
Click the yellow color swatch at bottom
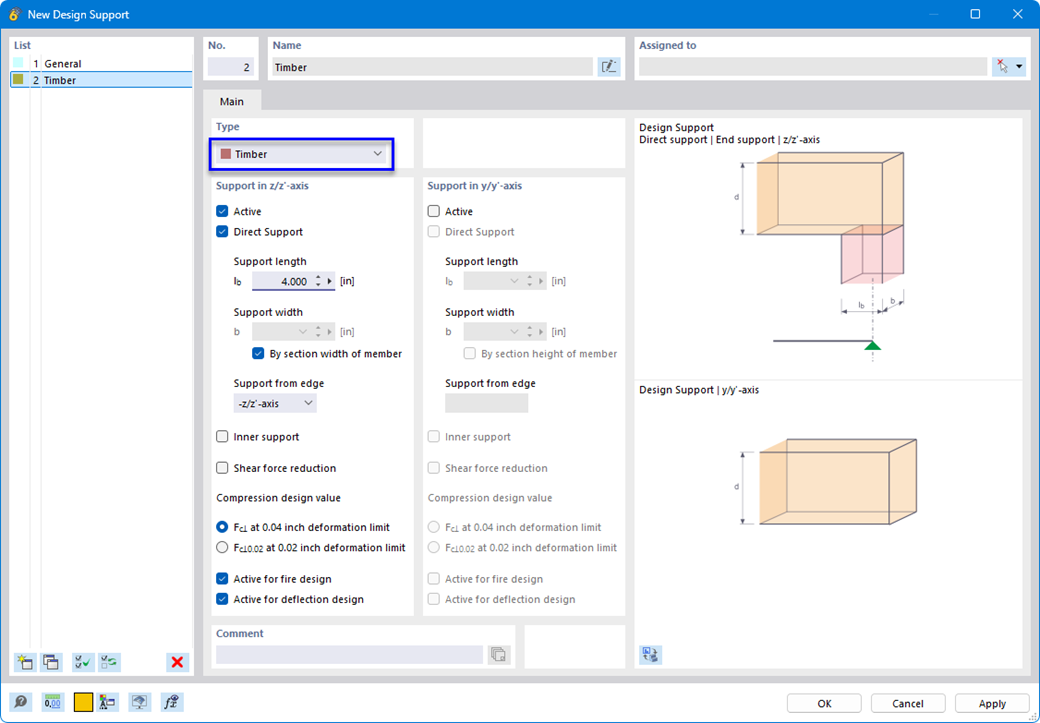pyautogui.click(x=84, y=702)
